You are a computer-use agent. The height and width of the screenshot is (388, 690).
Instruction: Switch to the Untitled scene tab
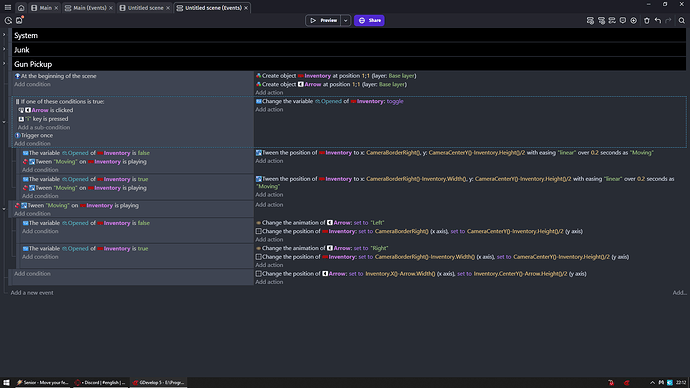click(x=145, y=7)
